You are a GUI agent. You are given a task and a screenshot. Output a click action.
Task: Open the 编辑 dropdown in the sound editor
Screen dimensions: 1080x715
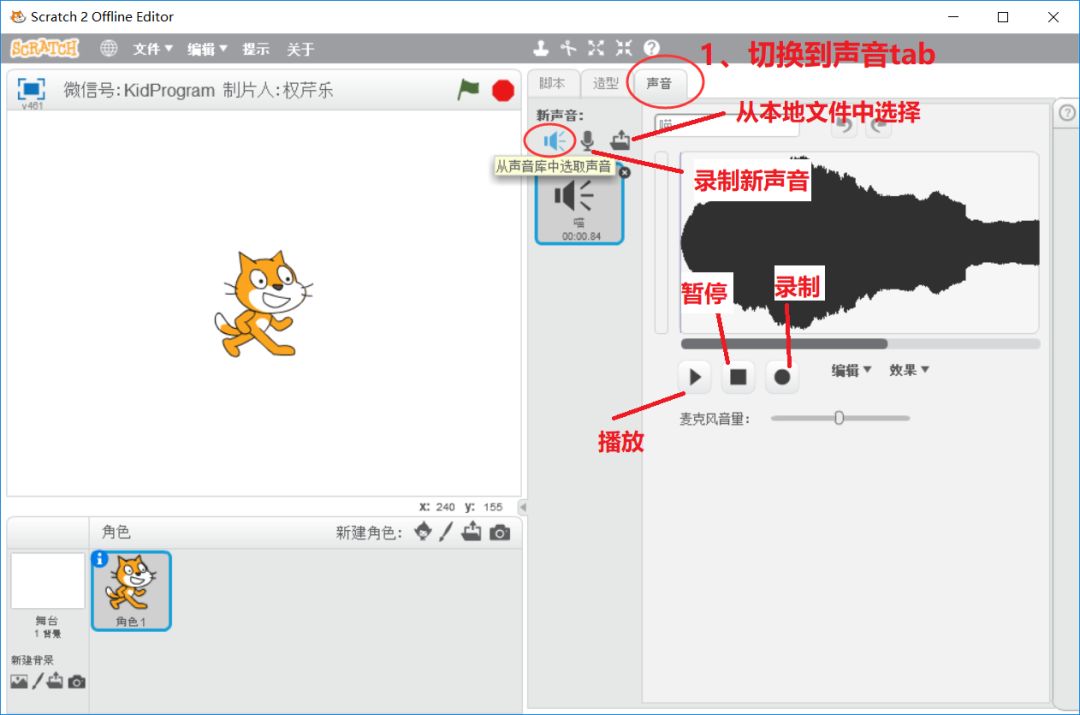click(851, 369)
